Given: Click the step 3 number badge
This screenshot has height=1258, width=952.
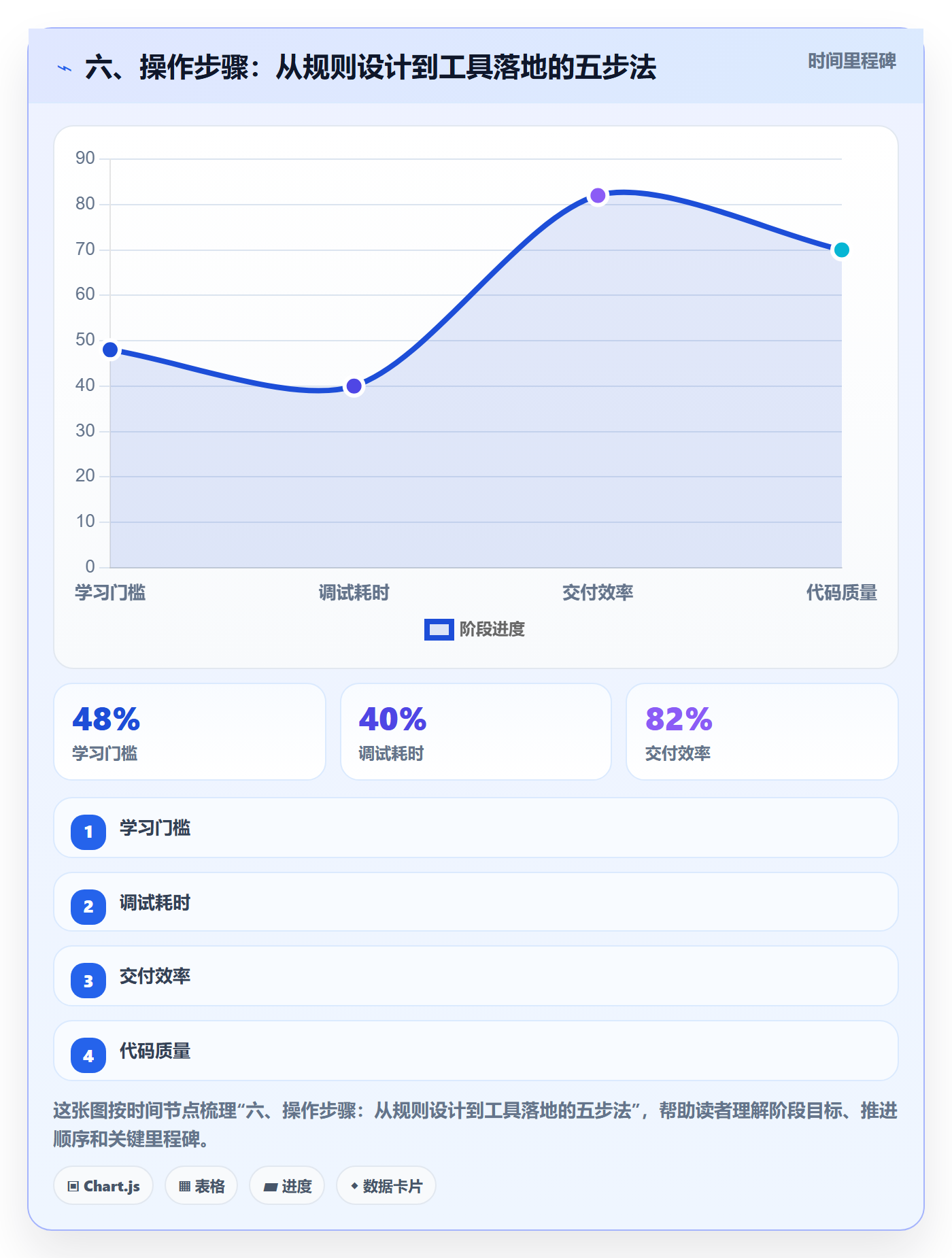Looking at the screenshot, I should click(88, 981).
